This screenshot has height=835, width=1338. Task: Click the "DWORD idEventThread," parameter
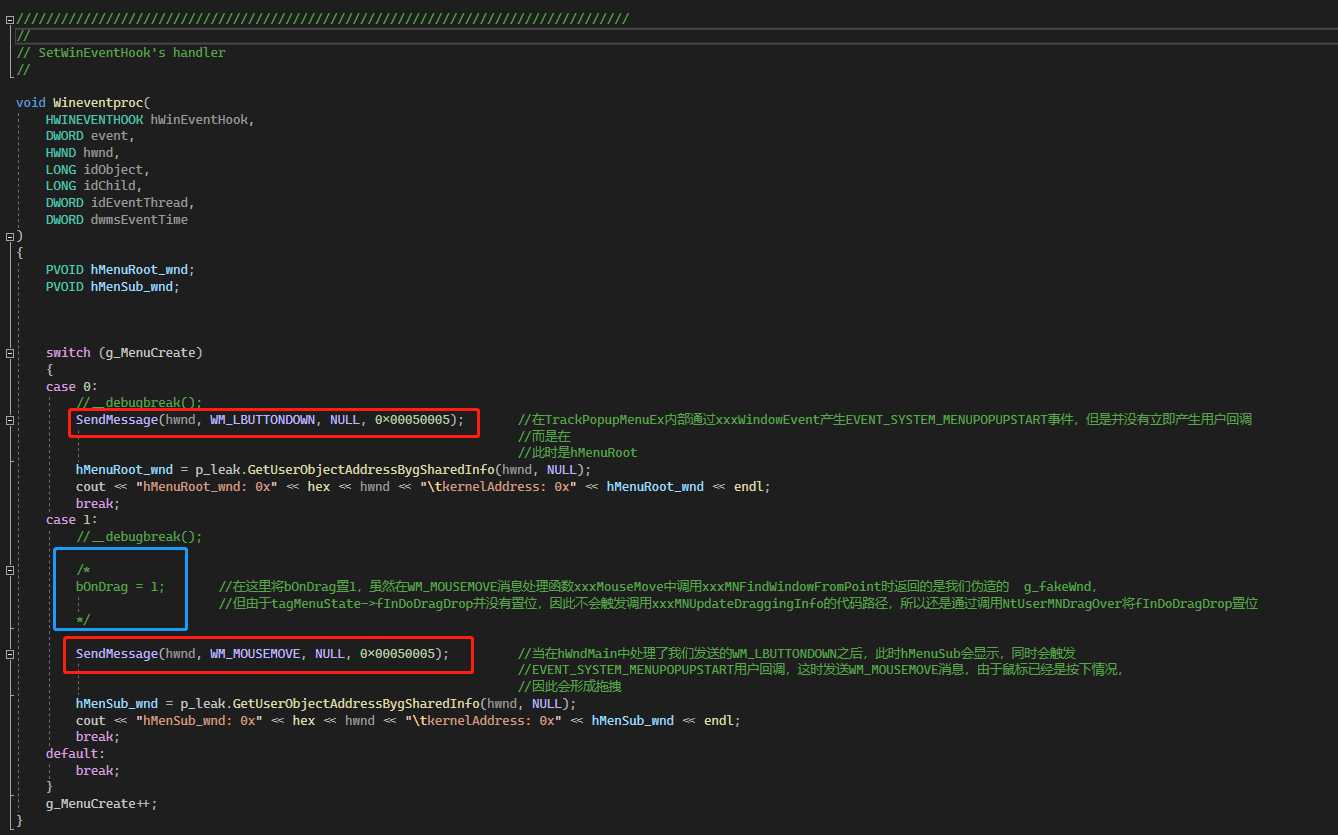[x=120, y=202]
